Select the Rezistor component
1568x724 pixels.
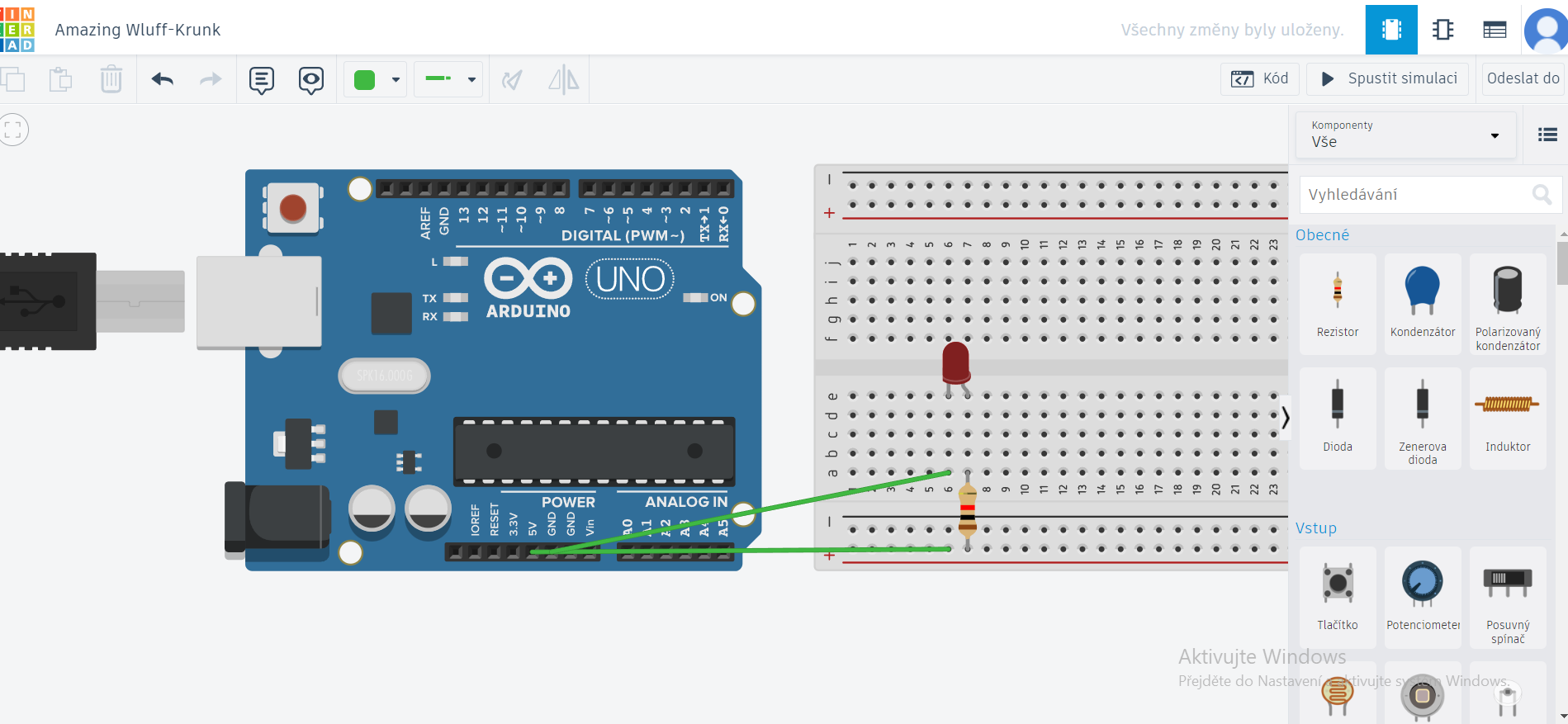tap(1338, 304)
